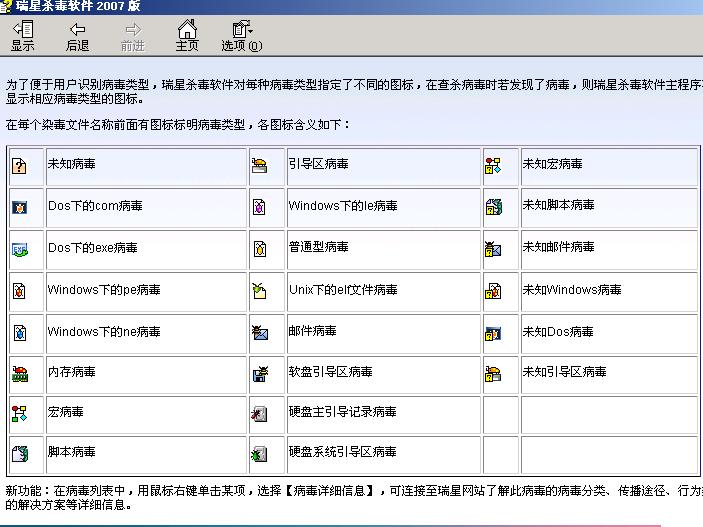Click the Windows下的pe病毒 icon
The height and width of the screenshot is (527, 703).
19,291
